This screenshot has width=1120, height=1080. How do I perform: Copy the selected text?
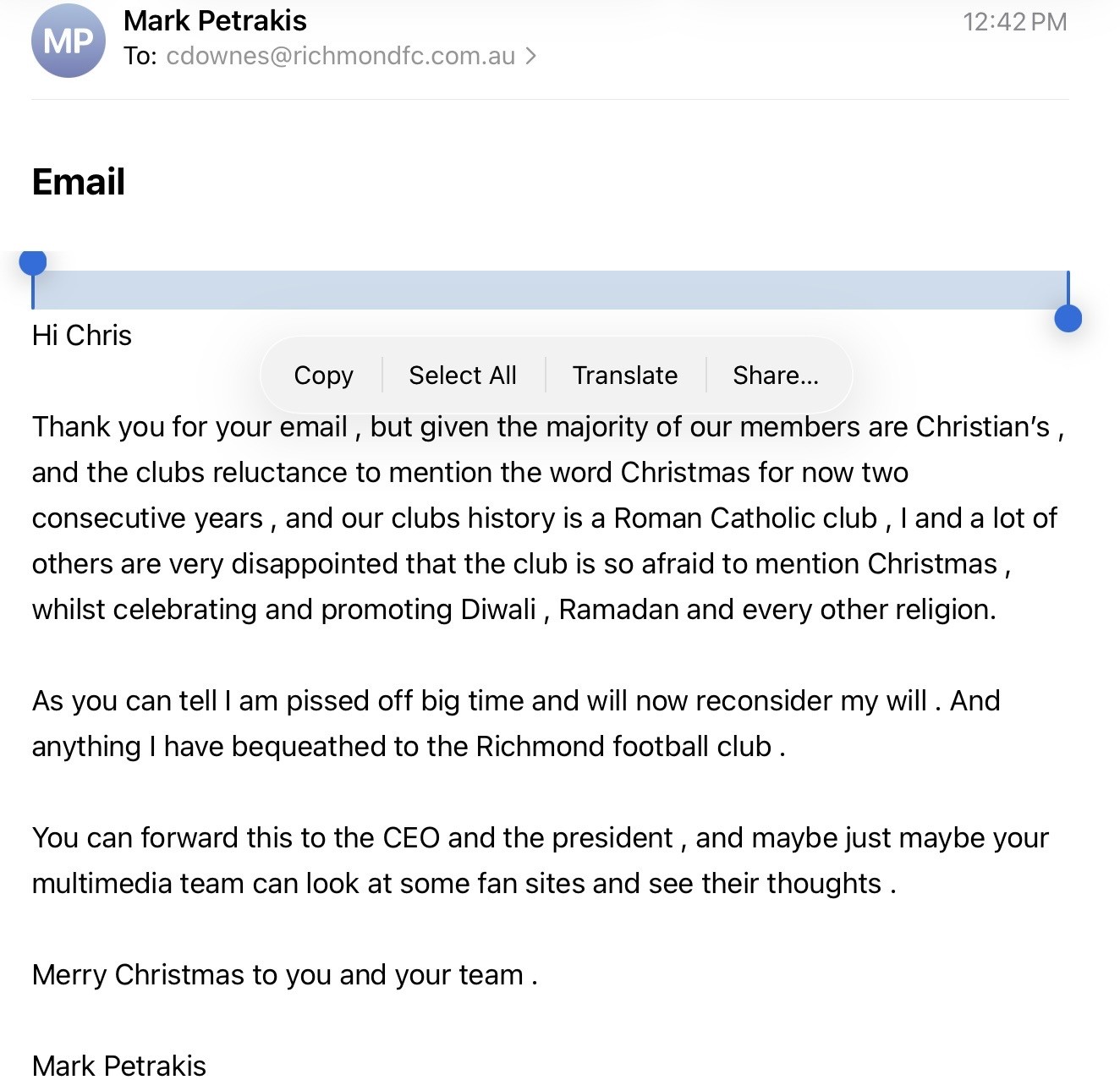point(323,376)
